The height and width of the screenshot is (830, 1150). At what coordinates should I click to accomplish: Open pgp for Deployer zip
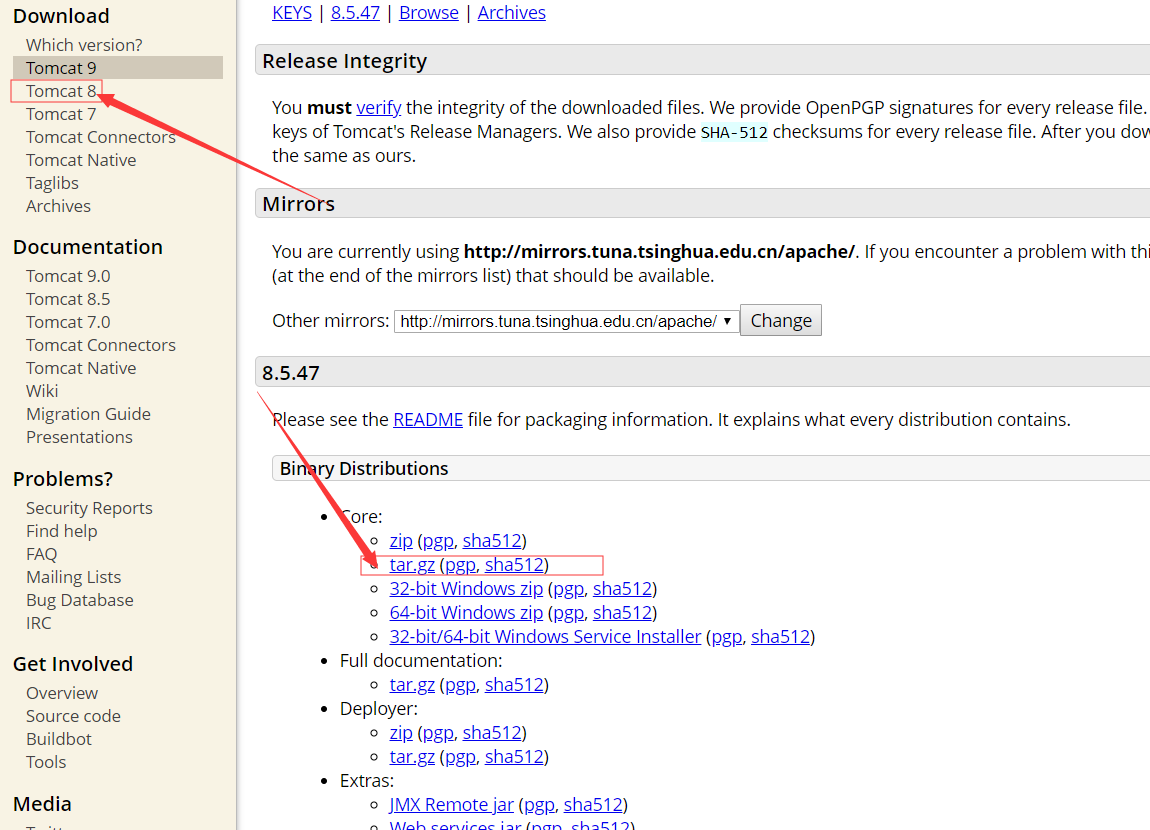click(438, 732)
